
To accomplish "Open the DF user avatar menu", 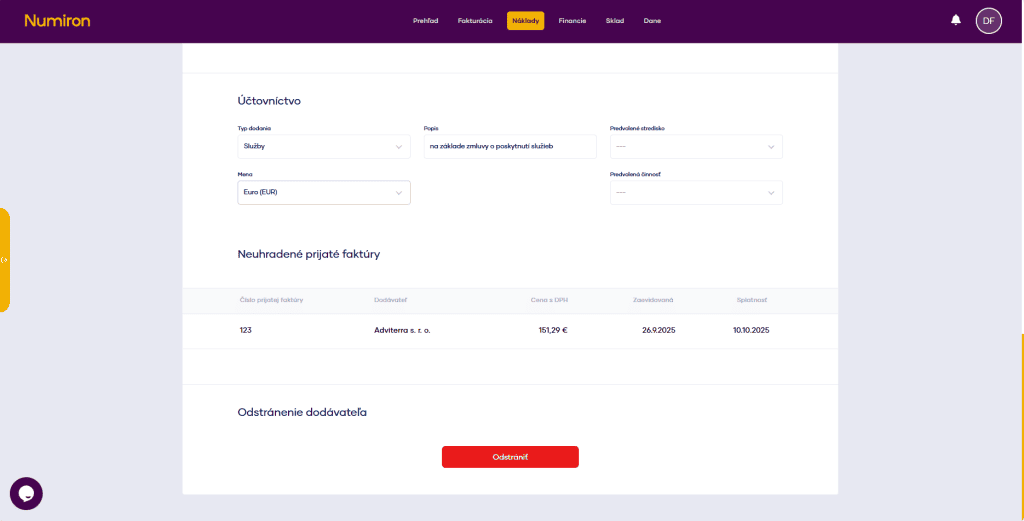I will [988, 20].
